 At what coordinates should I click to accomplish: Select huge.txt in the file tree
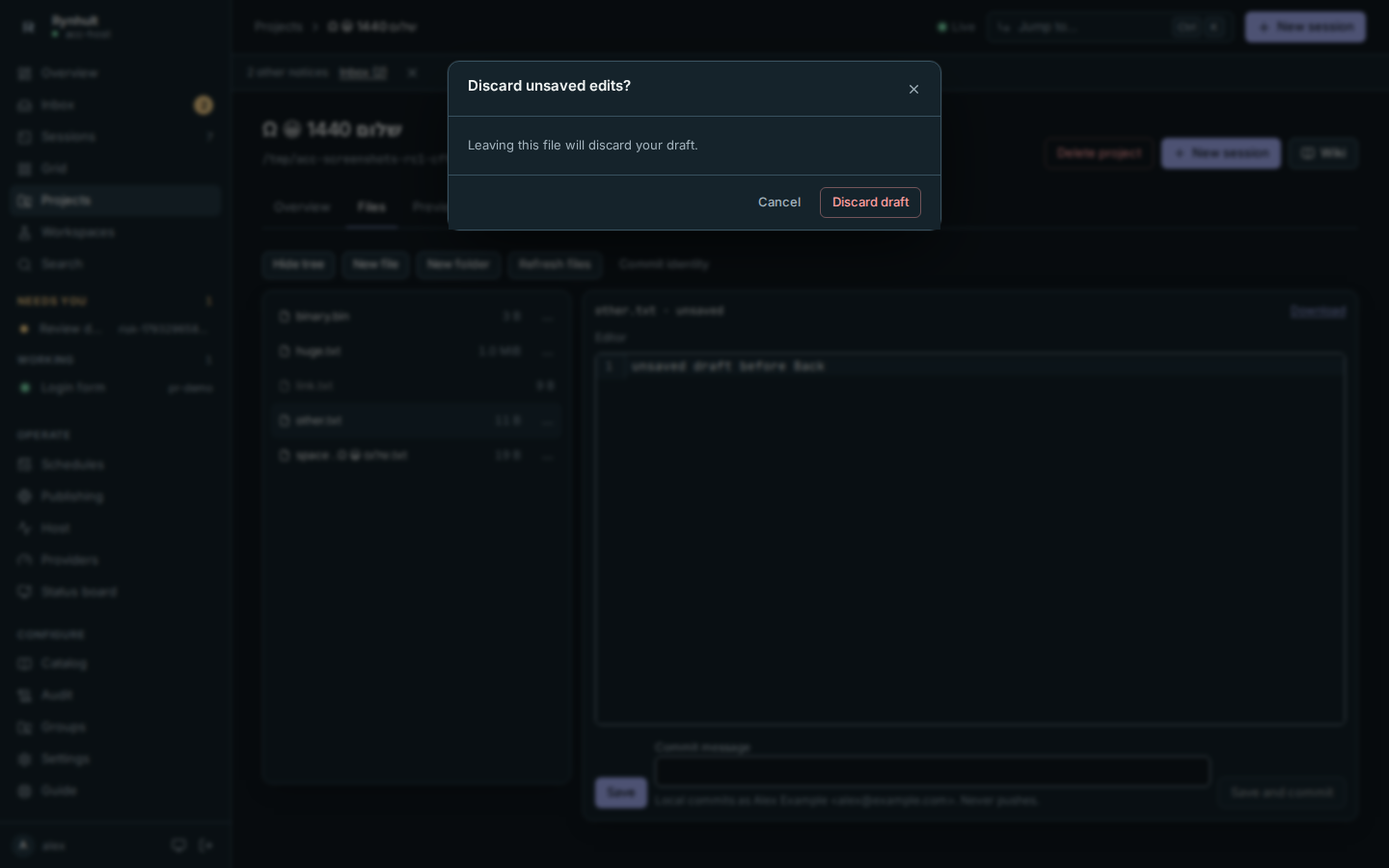[x=417, y=351]
